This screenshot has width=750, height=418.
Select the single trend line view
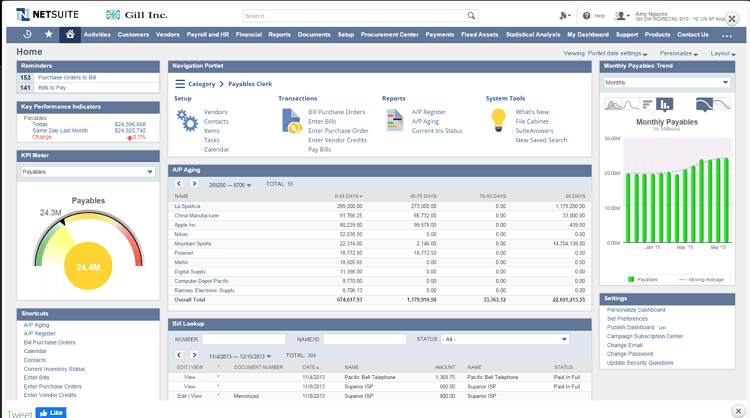coord(704,104)
